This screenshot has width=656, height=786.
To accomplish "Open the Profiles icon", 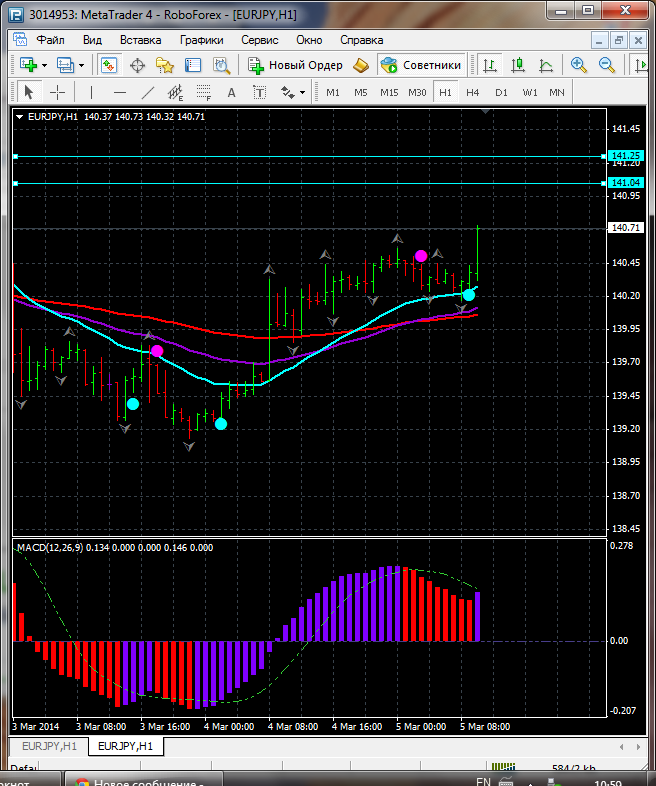I will [65, 65].
